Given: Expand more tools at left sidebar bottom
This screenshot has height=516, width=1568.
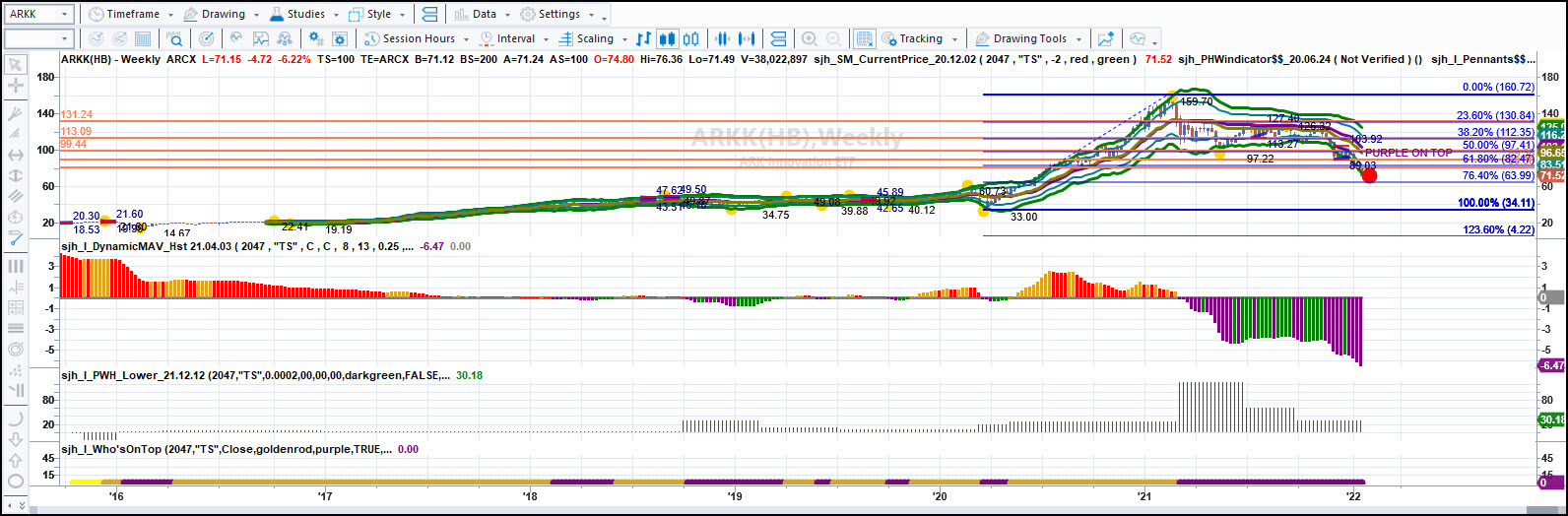Looking at the screenshot, I should click(x=22, y=506).
